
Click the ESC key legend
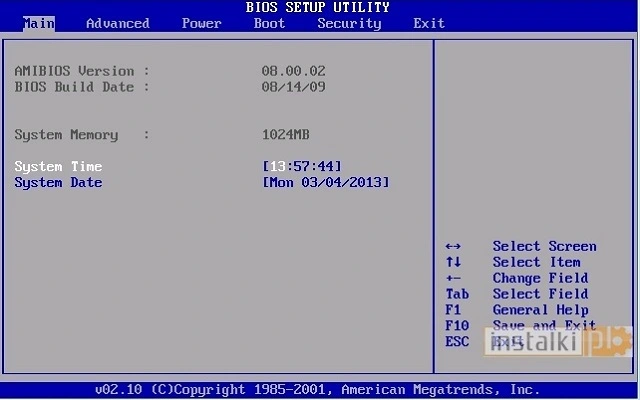point(457,341)
